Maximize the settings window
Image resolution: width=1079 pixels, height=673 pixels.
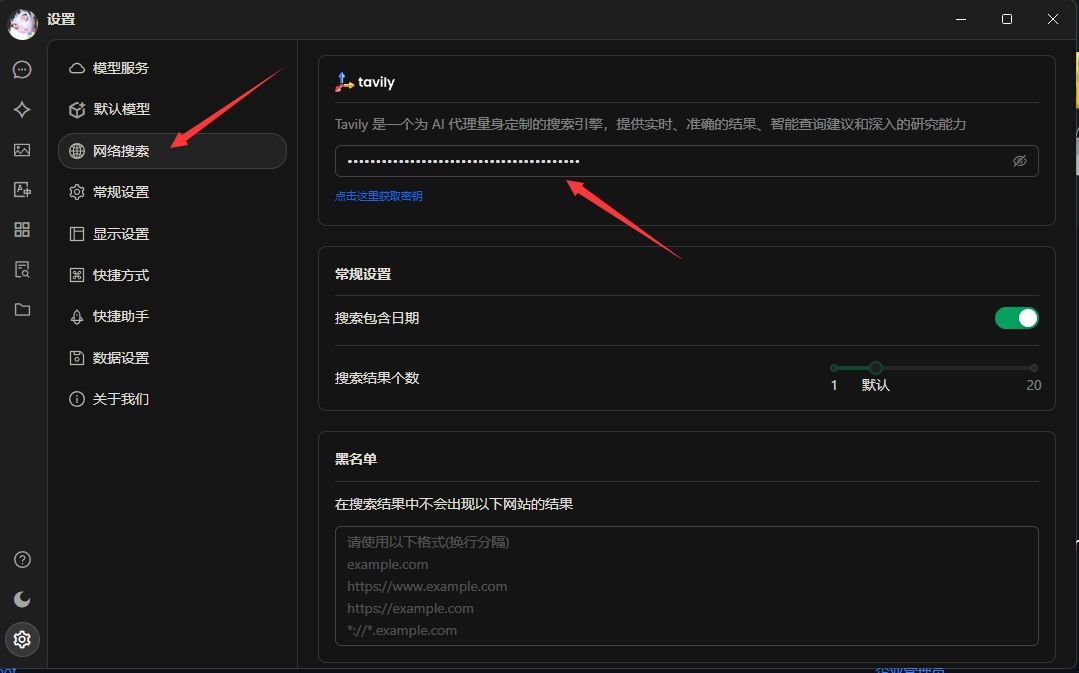pyautogui.click(x=1007, y=19)
